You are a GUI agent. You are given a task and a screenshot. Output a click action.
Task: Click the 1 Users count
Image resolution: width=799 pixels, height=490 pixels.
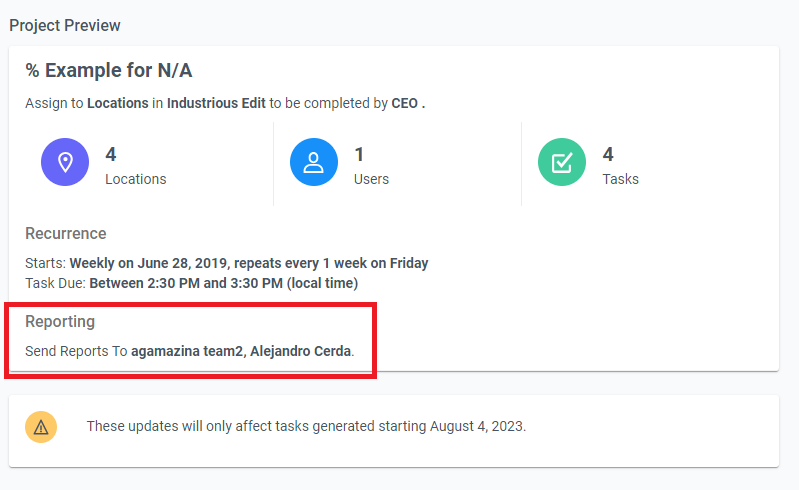[x=359, y=154]
